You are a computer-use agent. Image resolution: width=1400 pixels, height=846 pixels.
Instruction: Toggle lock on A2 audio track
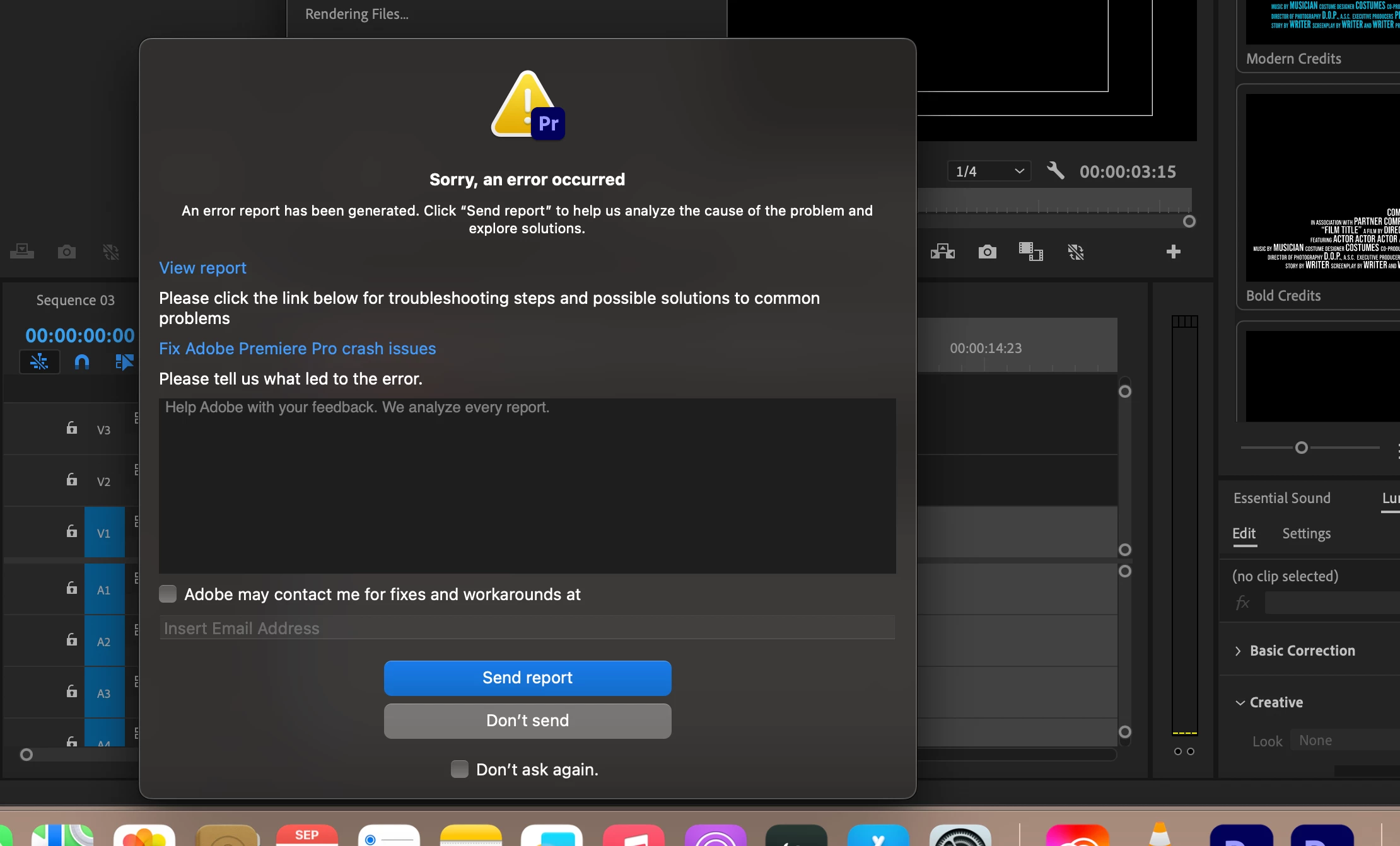(x=72, y=640)
